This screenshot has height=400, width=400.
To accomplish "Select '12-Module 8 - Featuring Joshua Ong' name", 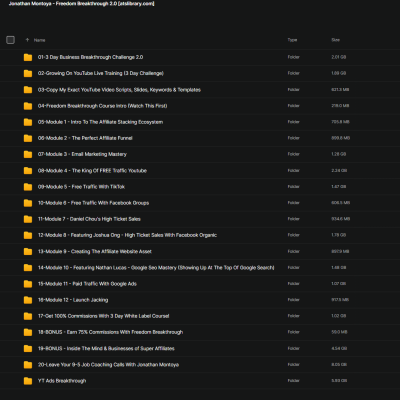I will click(127, 235).
